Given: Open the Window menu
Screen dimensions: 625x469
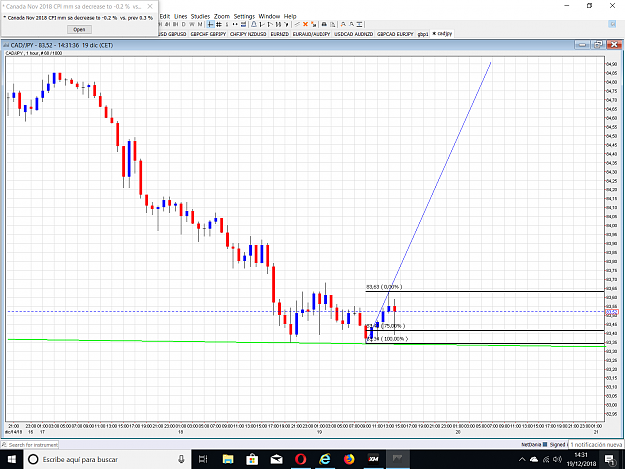Looking at the screenshot, I should pos(269,16).
